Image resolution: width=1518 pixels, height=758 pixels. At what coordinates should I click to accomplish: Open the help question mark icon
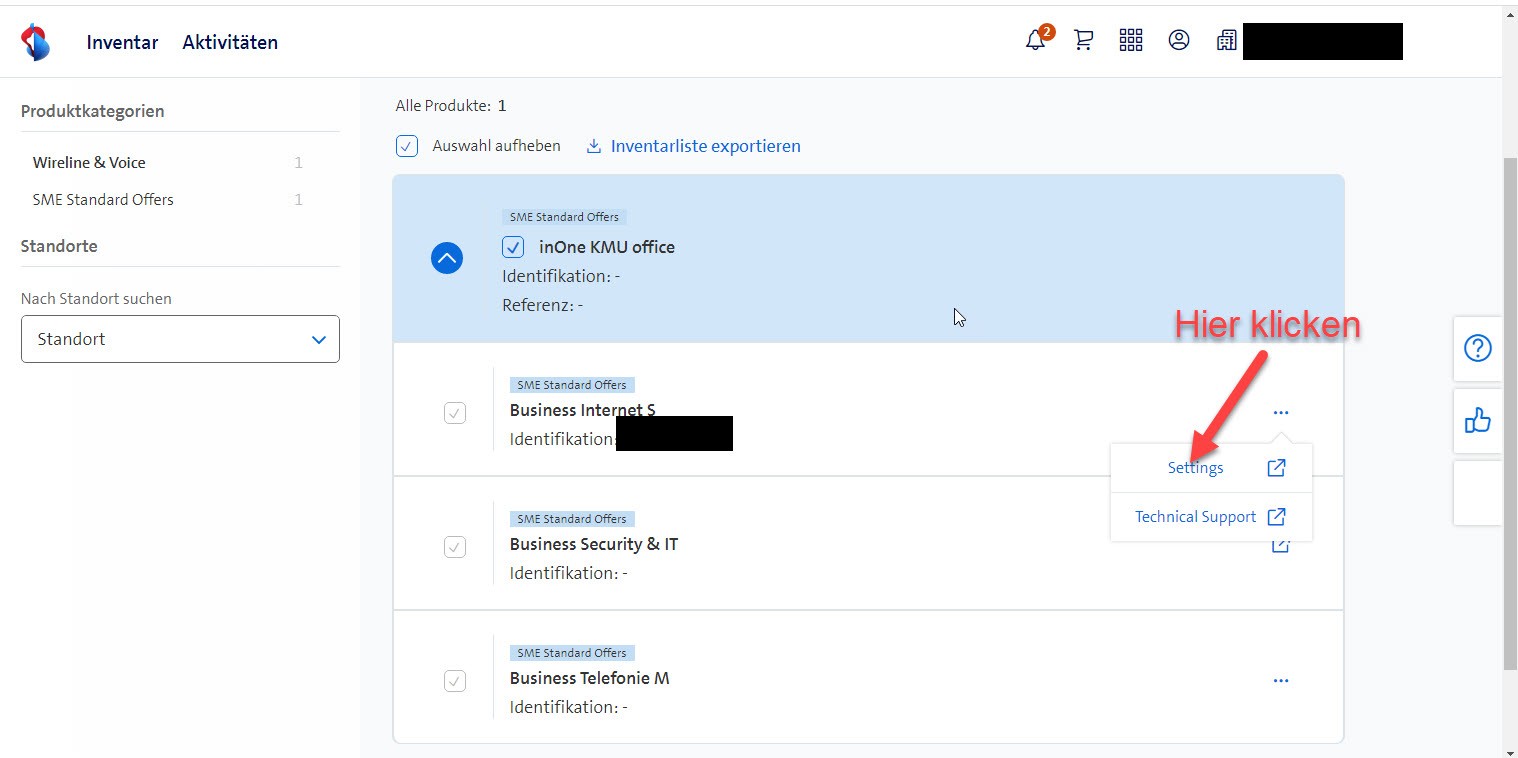click(1477, 348)
